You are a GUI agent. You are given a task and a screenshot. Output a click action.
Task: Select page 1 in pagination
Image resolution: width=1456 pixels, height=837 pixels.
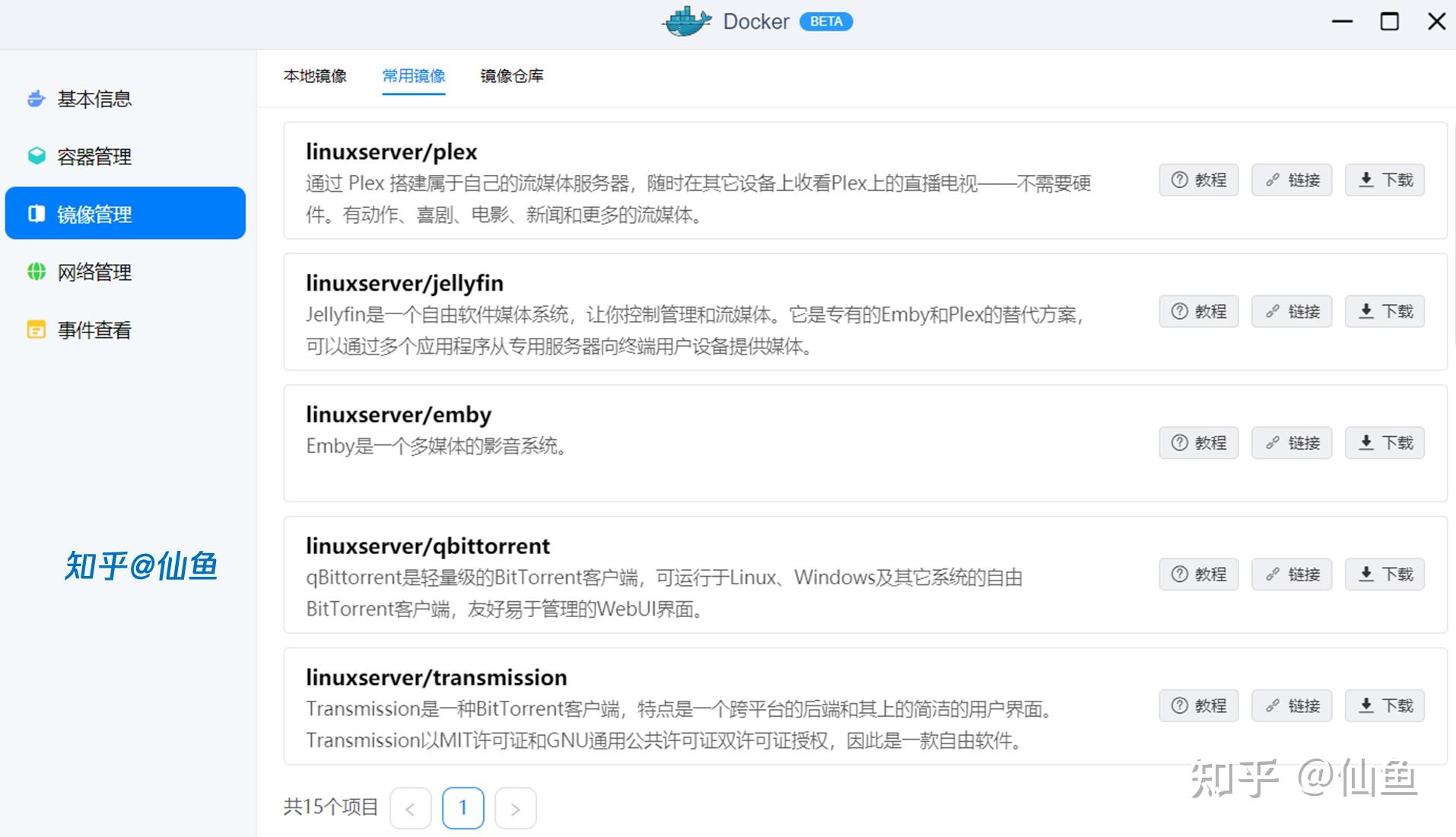(463, 808)
